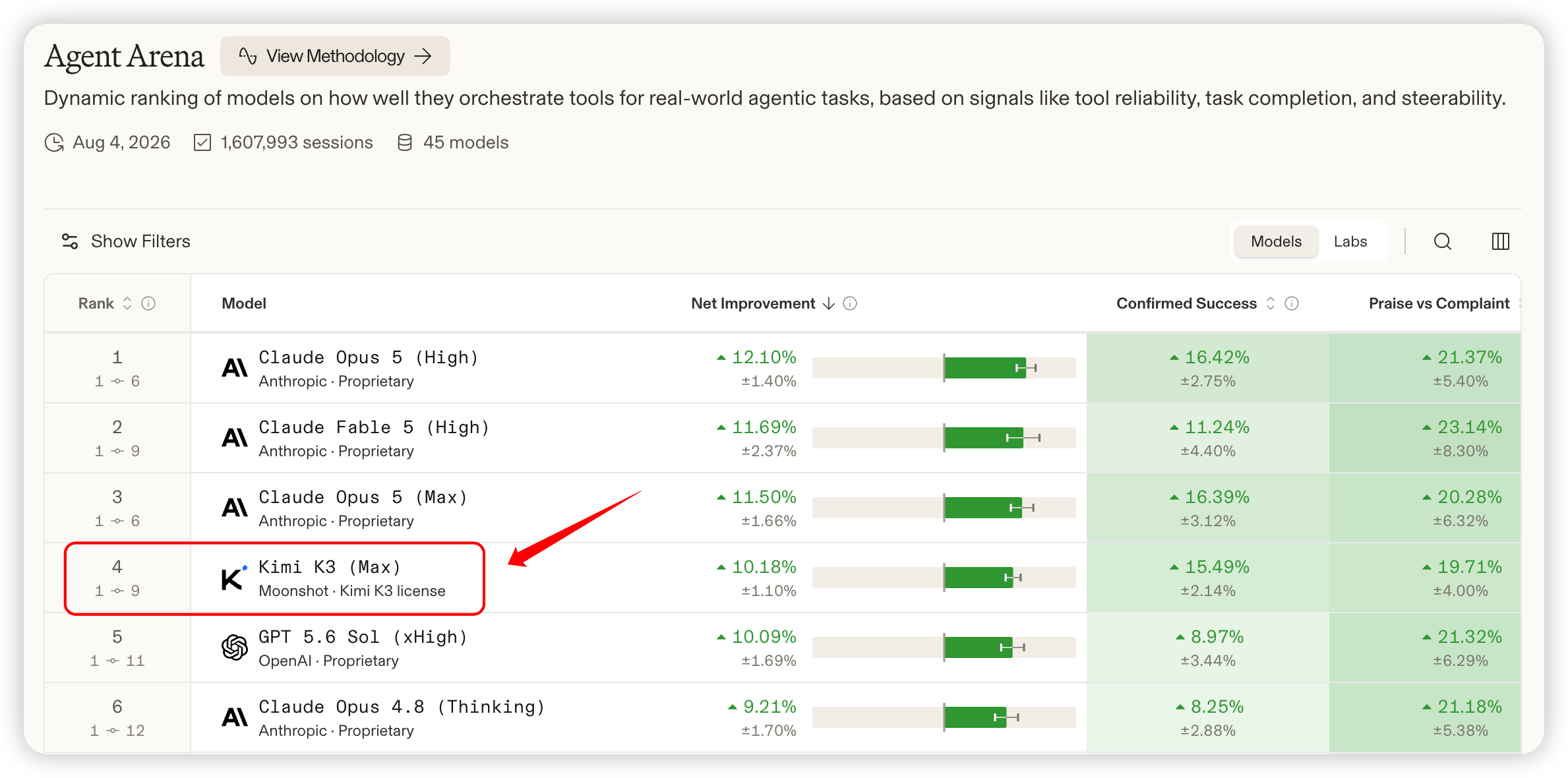Click the OpenAI logo for GPT 5.6 Sol

235,647
